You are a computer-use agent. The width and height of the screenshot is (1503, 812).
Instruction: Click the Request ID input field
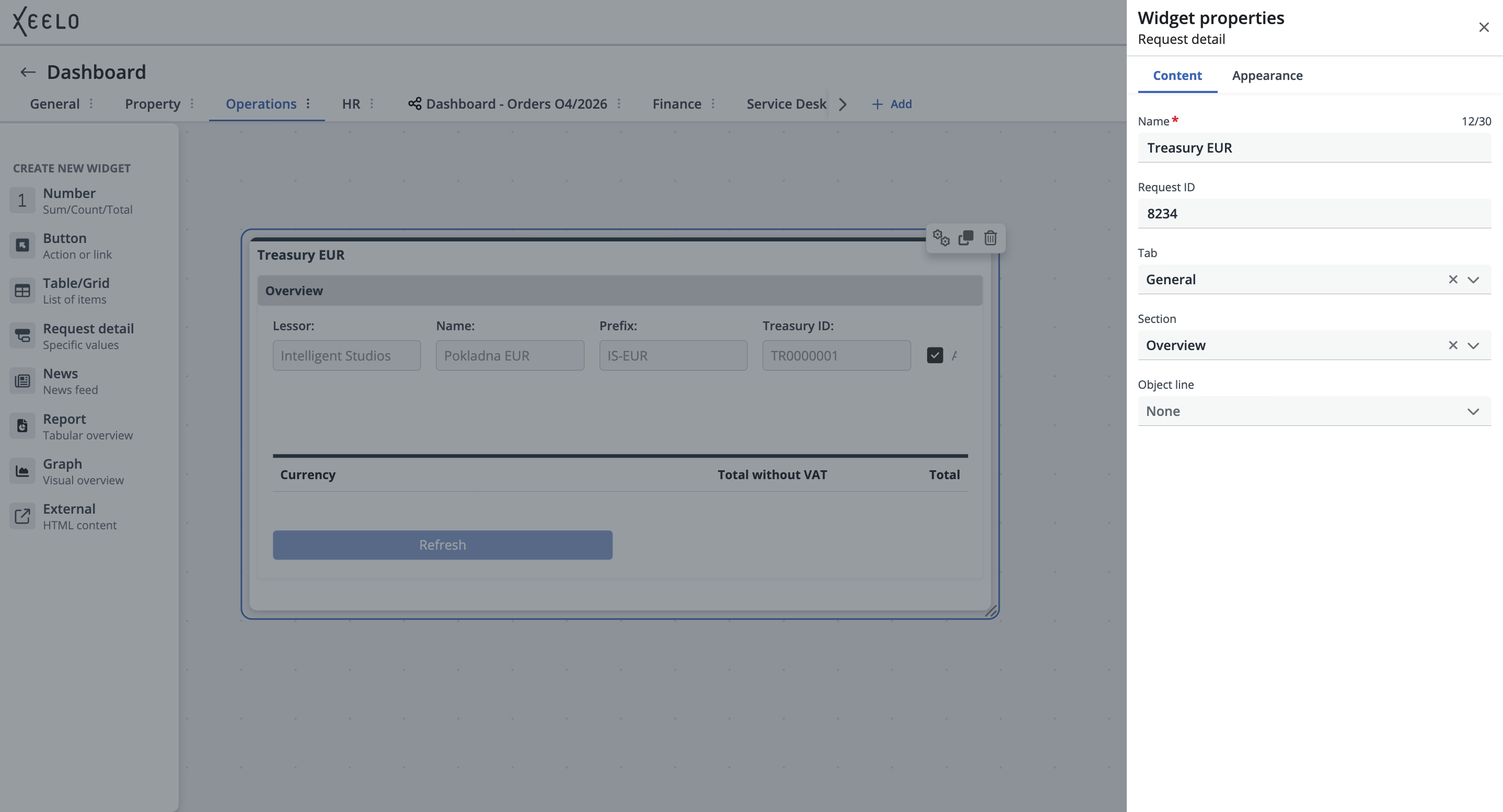point(1314,214)
